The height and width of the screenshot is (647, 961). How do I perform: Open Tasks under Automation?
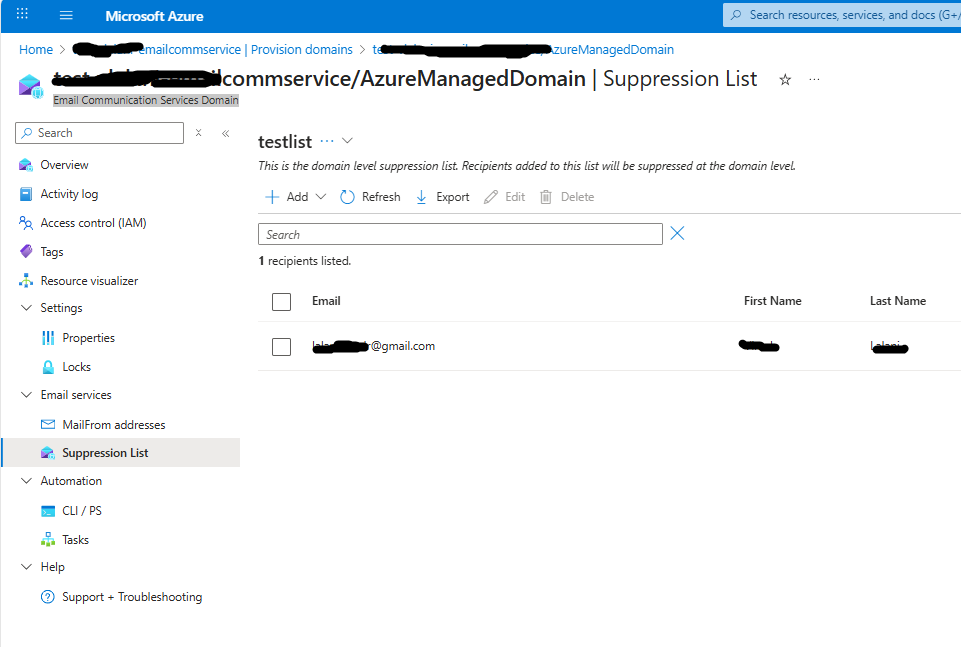pos(75,540)
